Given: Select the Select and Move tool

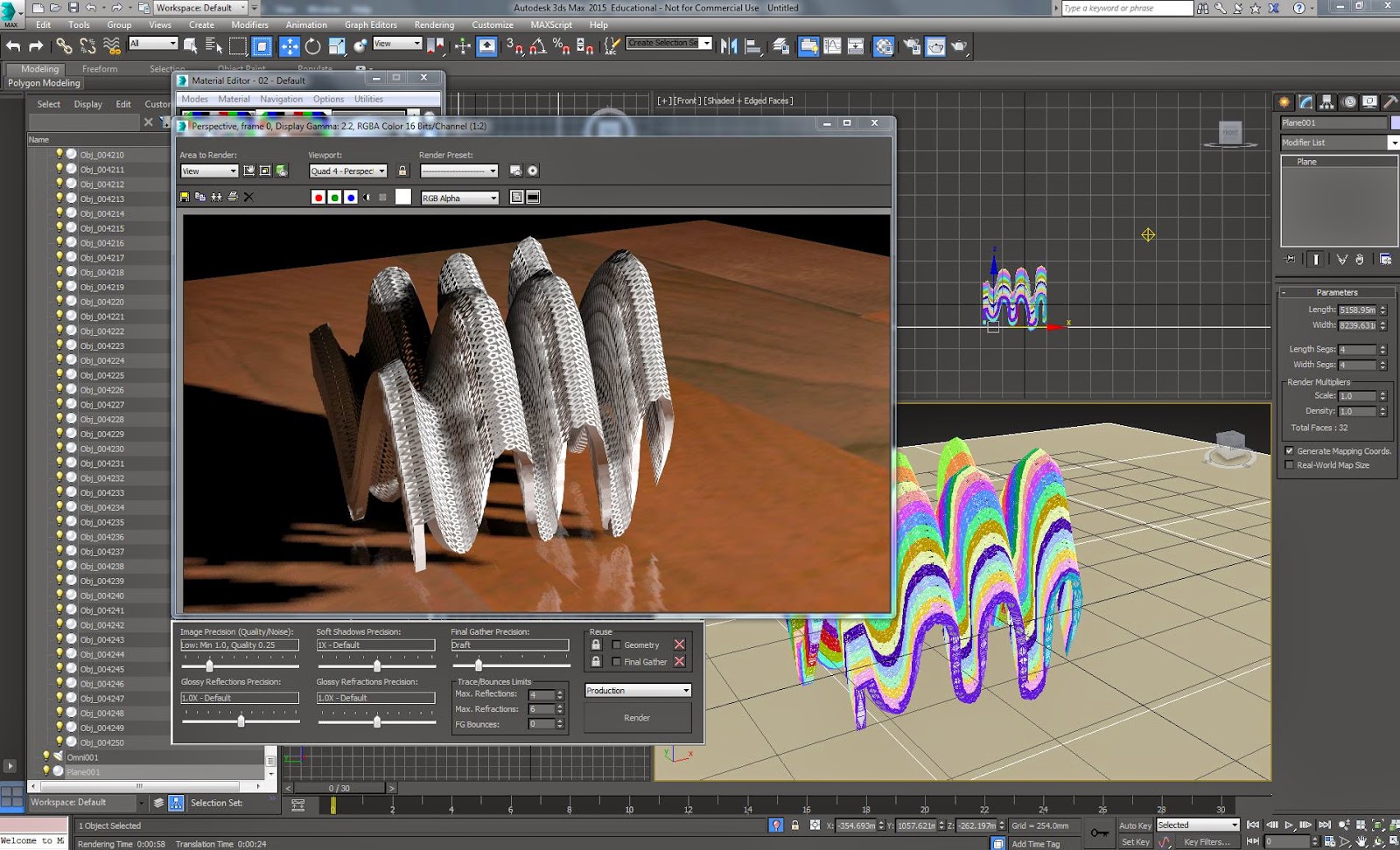Looking at the screenshot, I should tap(289, 45).
